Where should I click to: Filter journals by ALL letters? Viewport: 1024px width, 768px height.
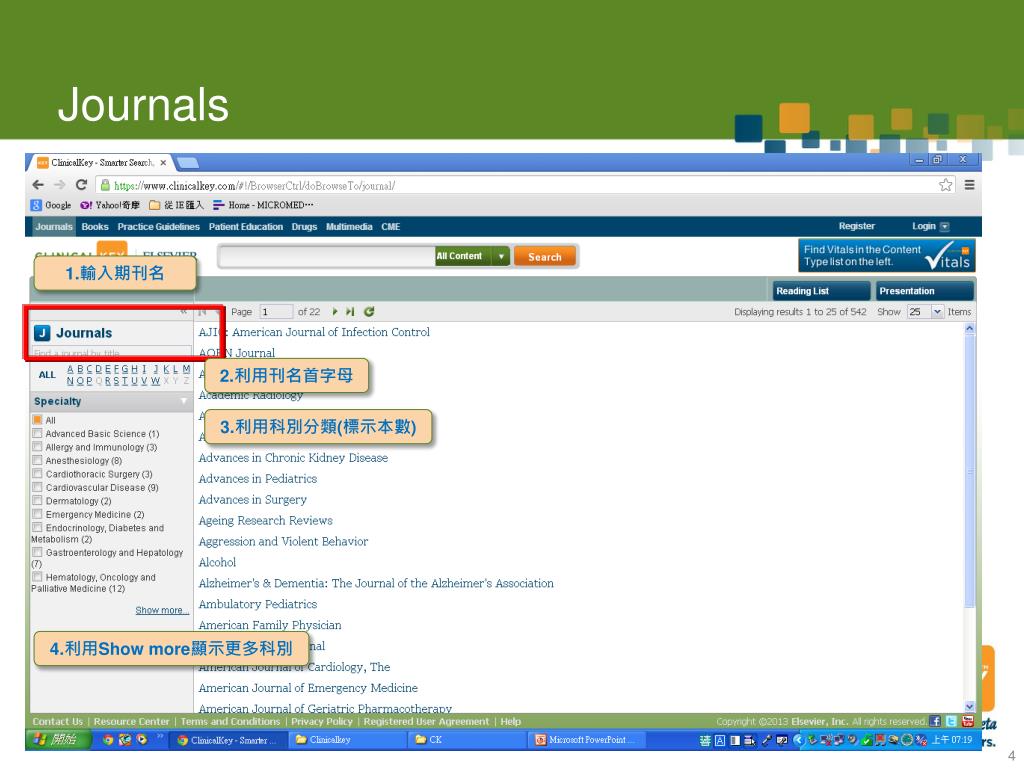47,375
